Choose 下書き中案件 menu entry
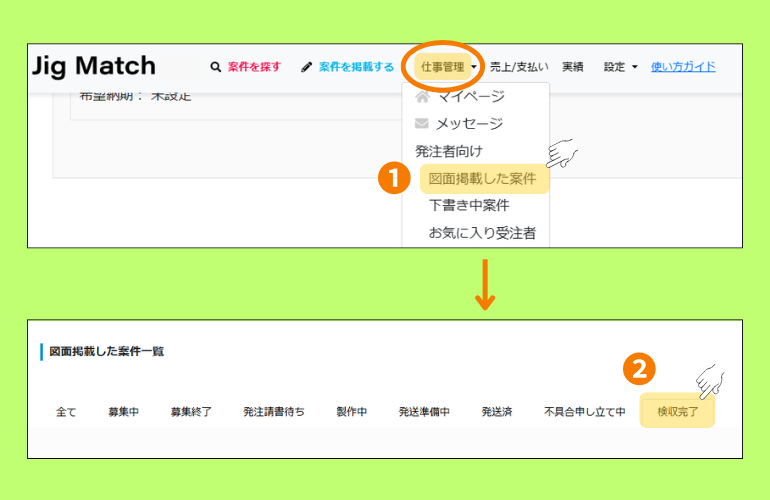Viewport: 770px width, 500px height. click(469, 205)
